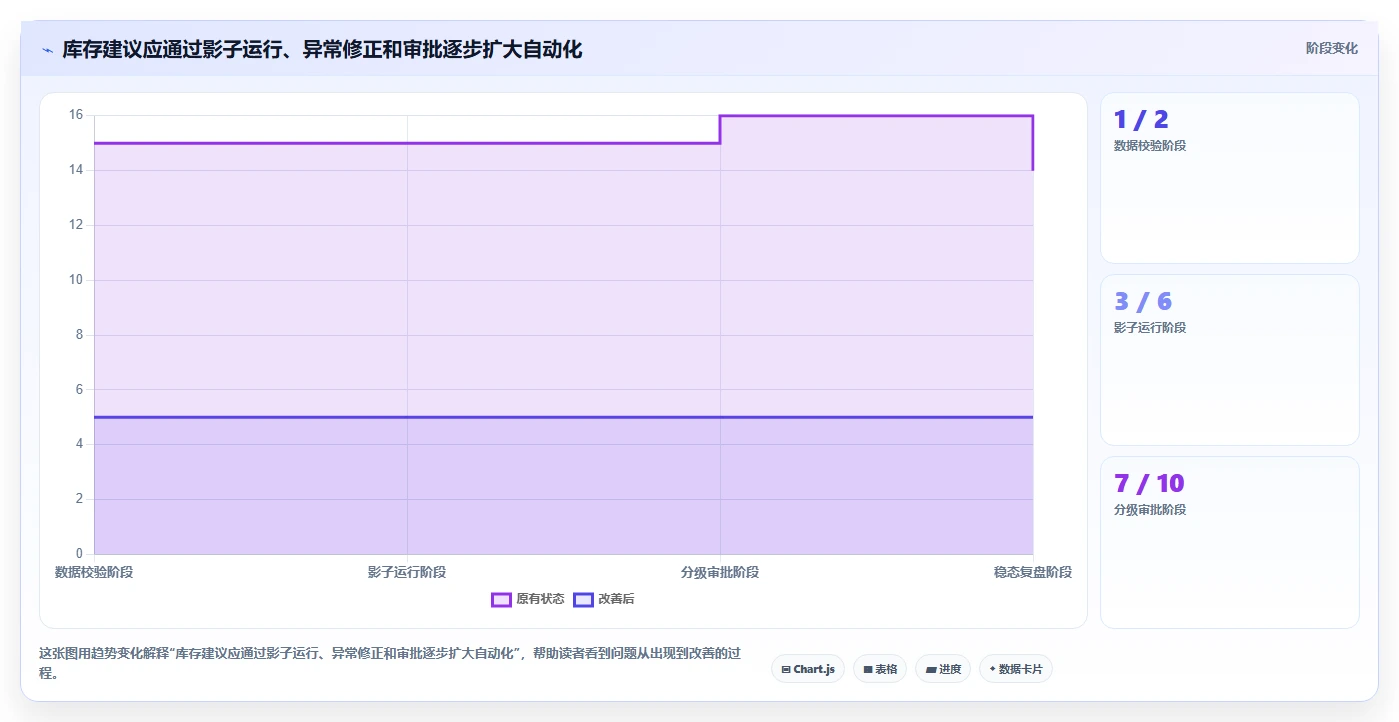
Task: Click the Chart.js chip icon
Action: coord(786,669)
